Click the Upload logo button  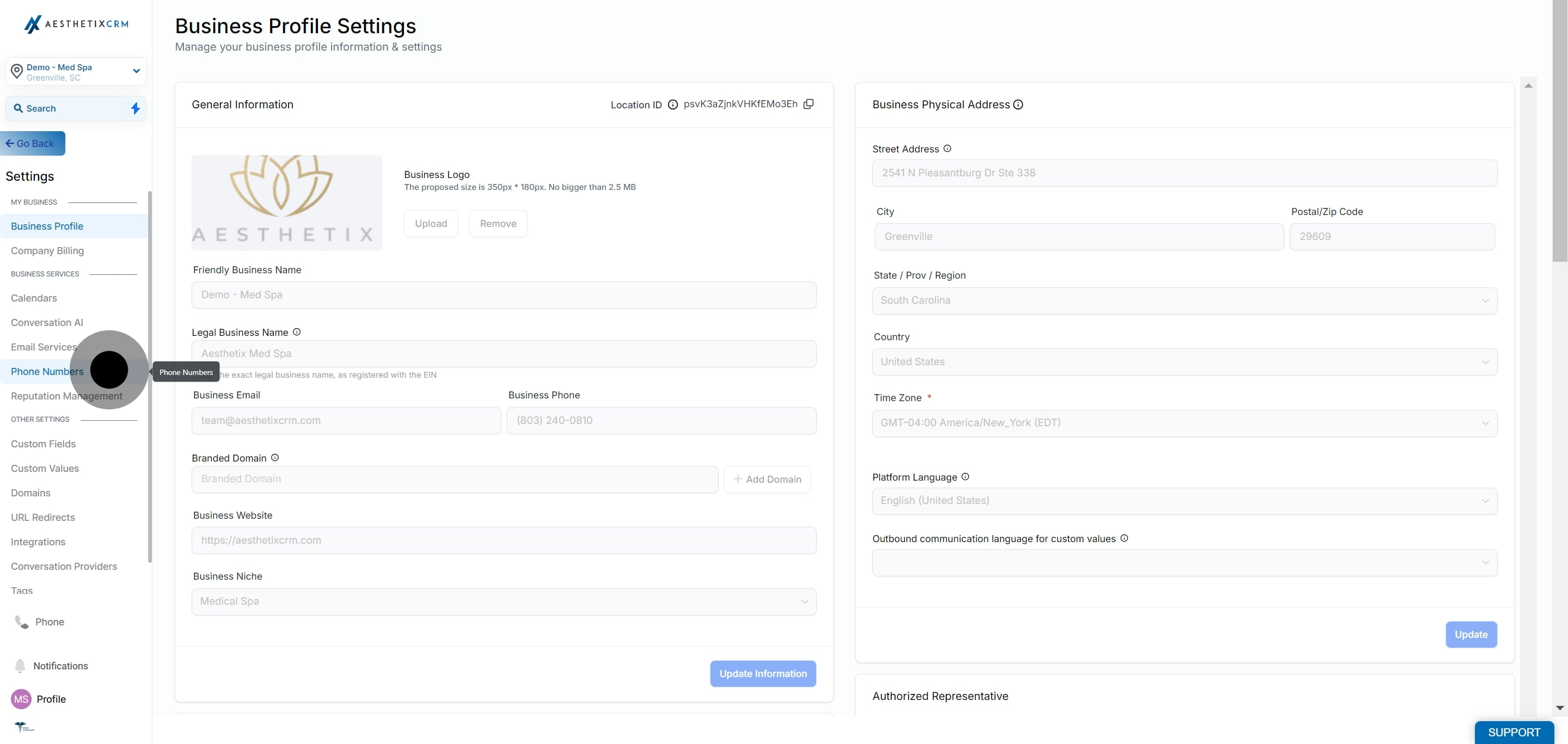(x=430, y=224)
